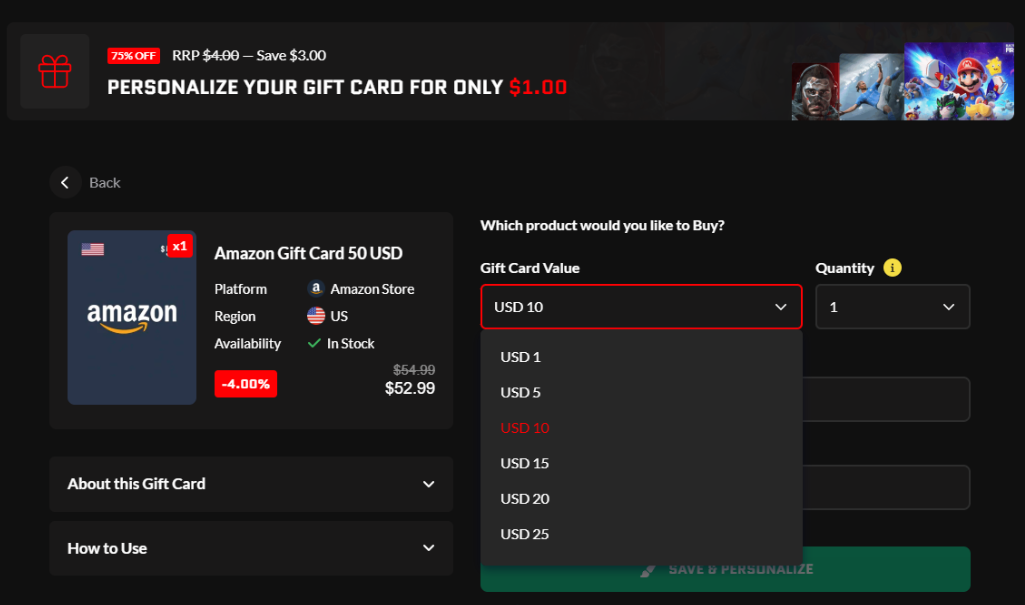
Task: Click the gift box icon in banner
Action: pos(54,71)
